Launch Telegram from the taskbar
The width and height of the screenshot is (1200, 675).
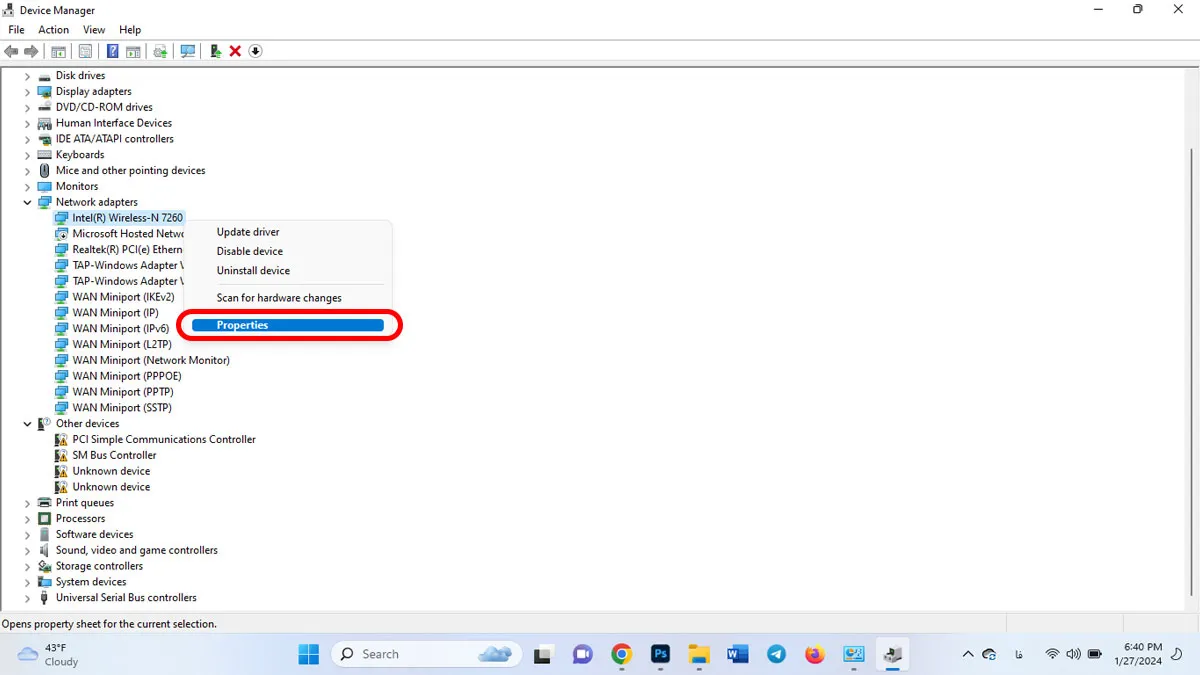776,654
